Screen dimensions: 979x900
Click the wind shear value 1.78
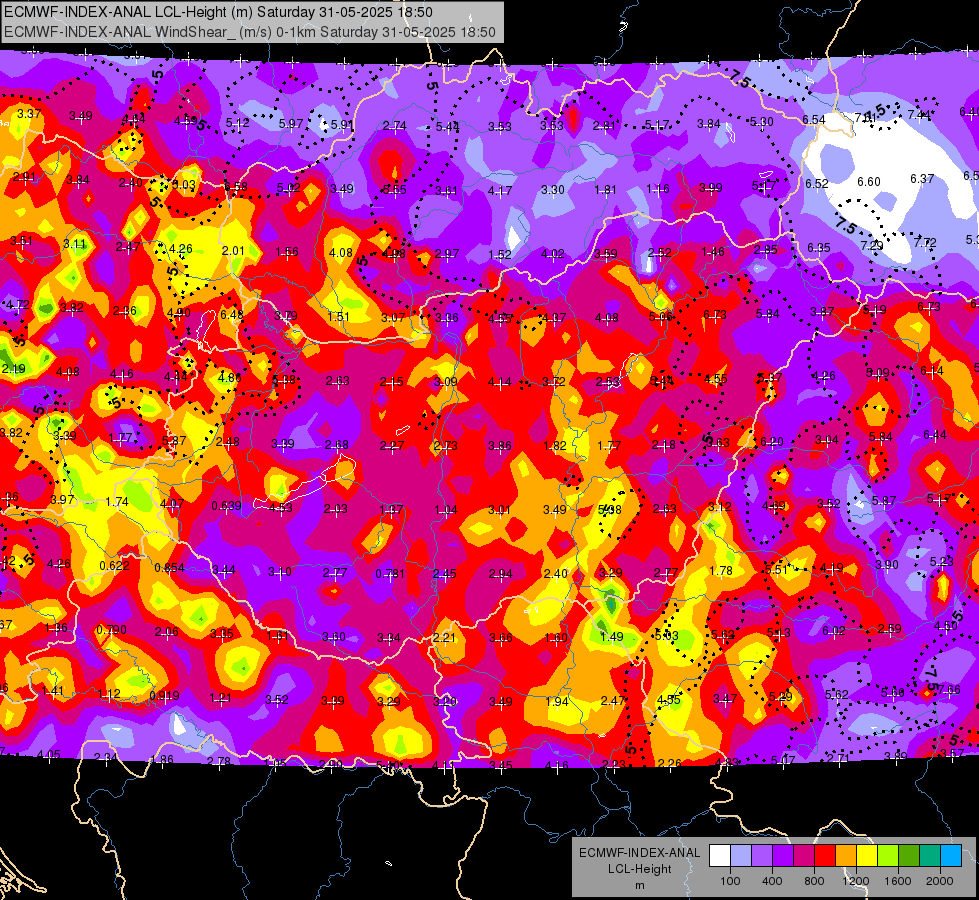721,570
